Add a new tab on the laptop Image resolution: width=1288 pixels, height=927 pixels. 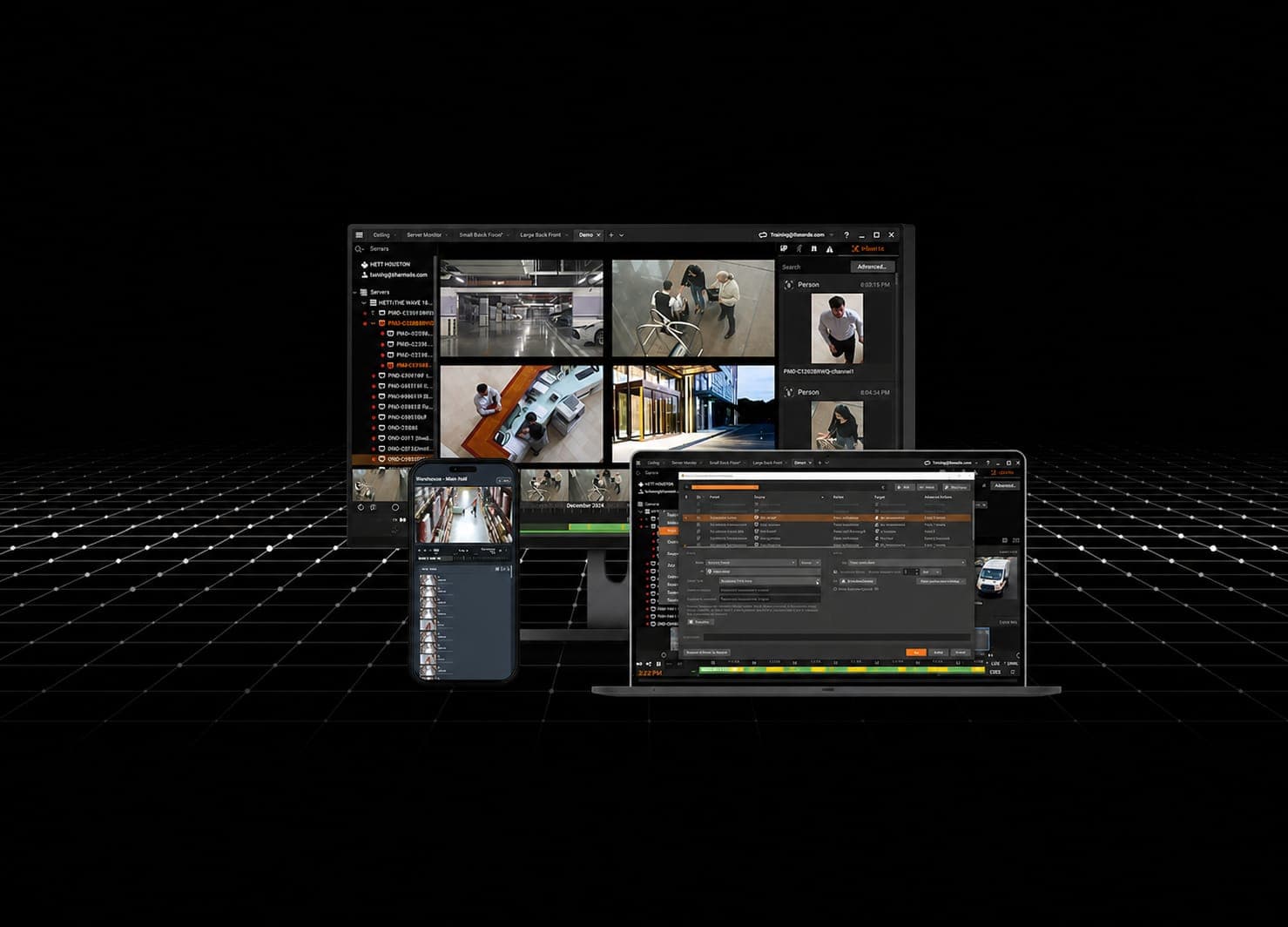click(819, 463)
